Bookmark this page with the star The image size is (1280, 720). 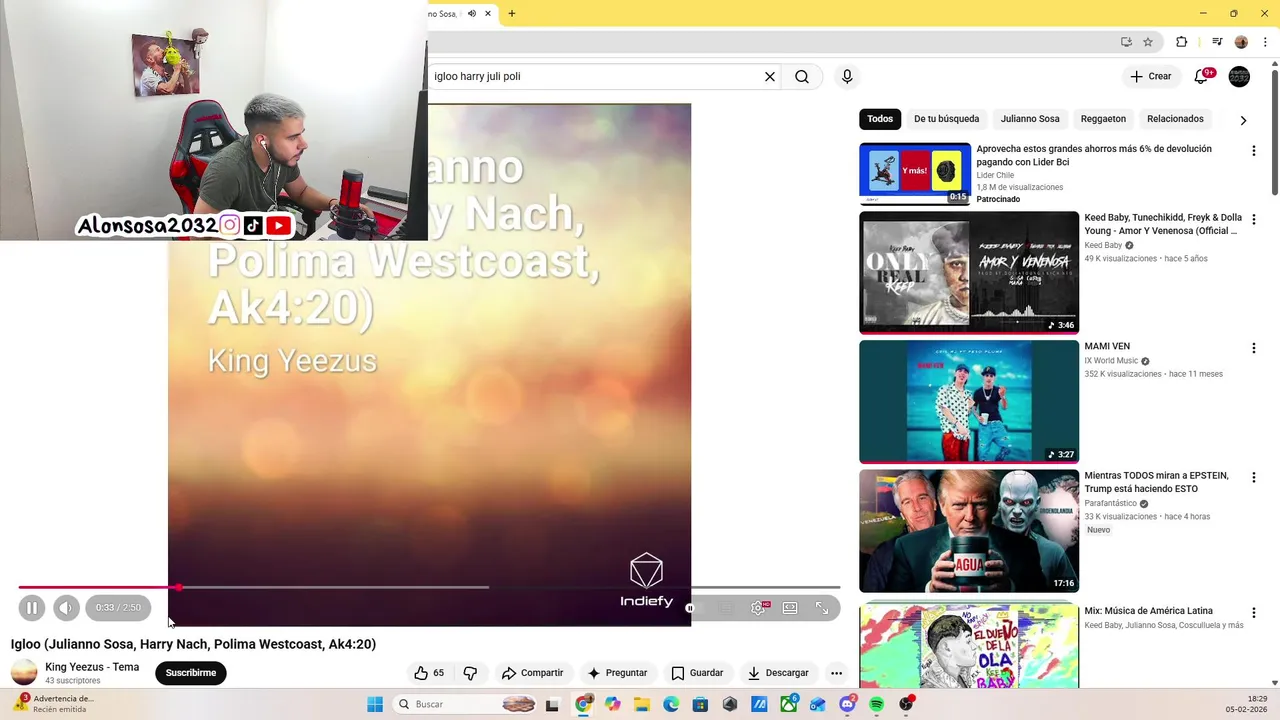point(1148,42)
